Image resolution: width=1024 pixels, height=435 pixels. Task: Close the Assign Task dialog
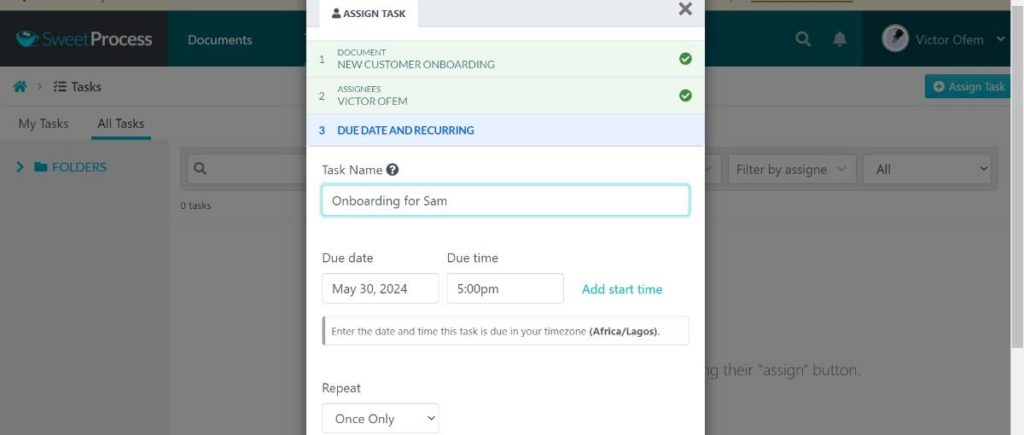pos(685,10)
